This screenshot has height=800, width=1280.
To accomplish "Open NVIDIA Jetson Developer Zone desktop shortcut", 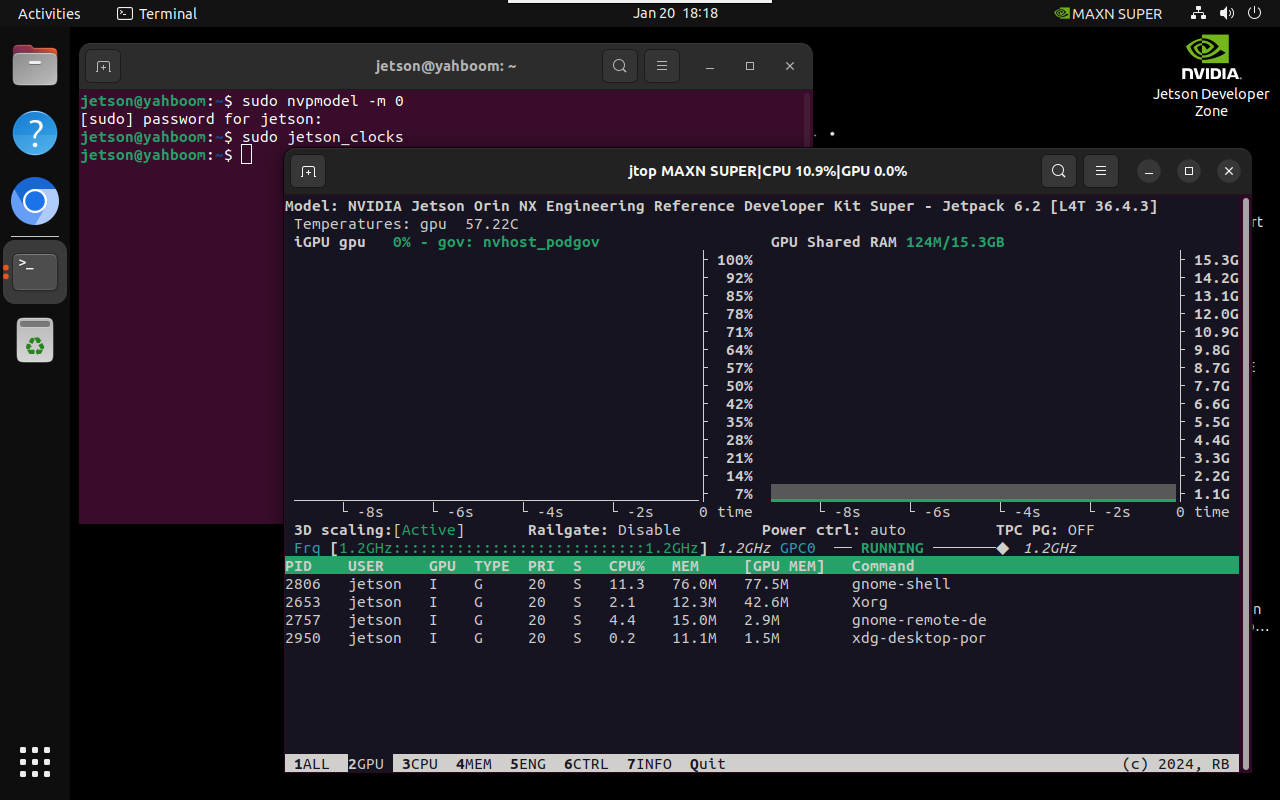I will 1211,76.
